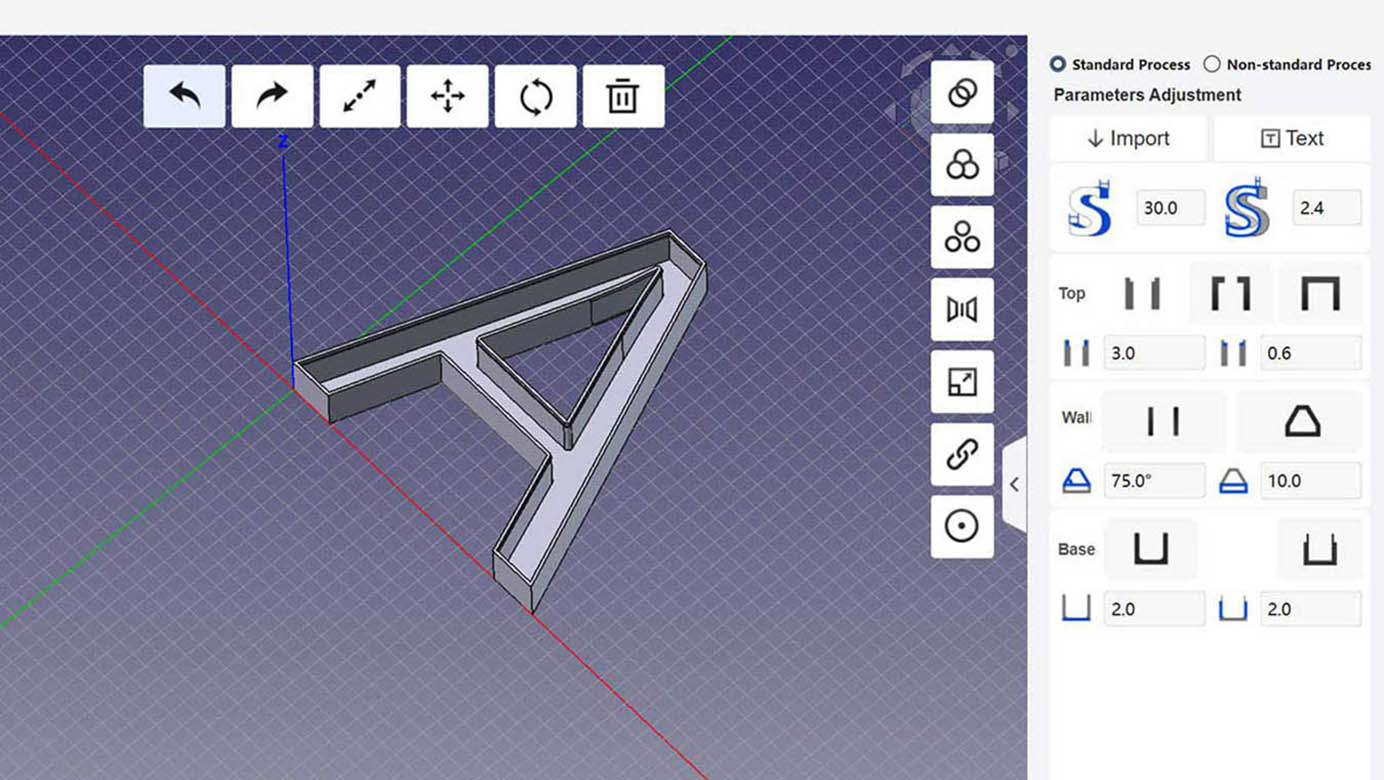Click the mirror flip icon
This screenshot has width=1384, height=780.
(962, 310)
